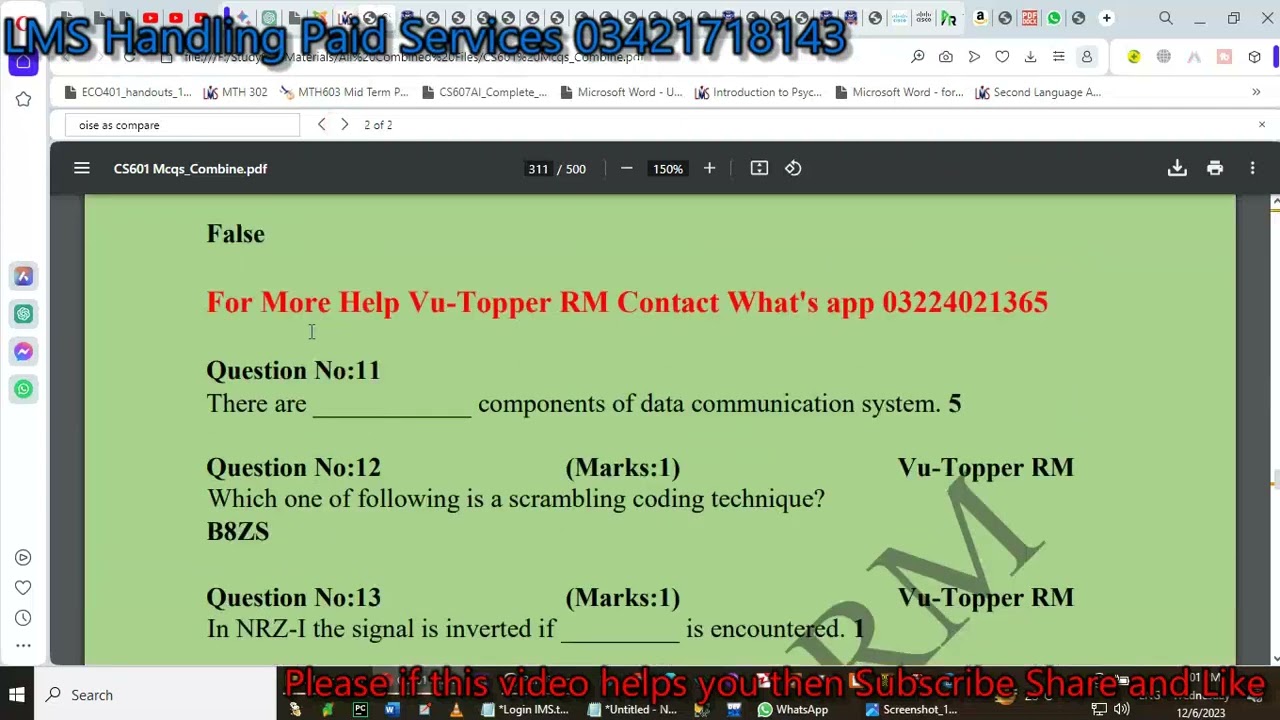Screen dimensions: 1280x720
Task: Download the PDF file
Action: (1177, 169)
